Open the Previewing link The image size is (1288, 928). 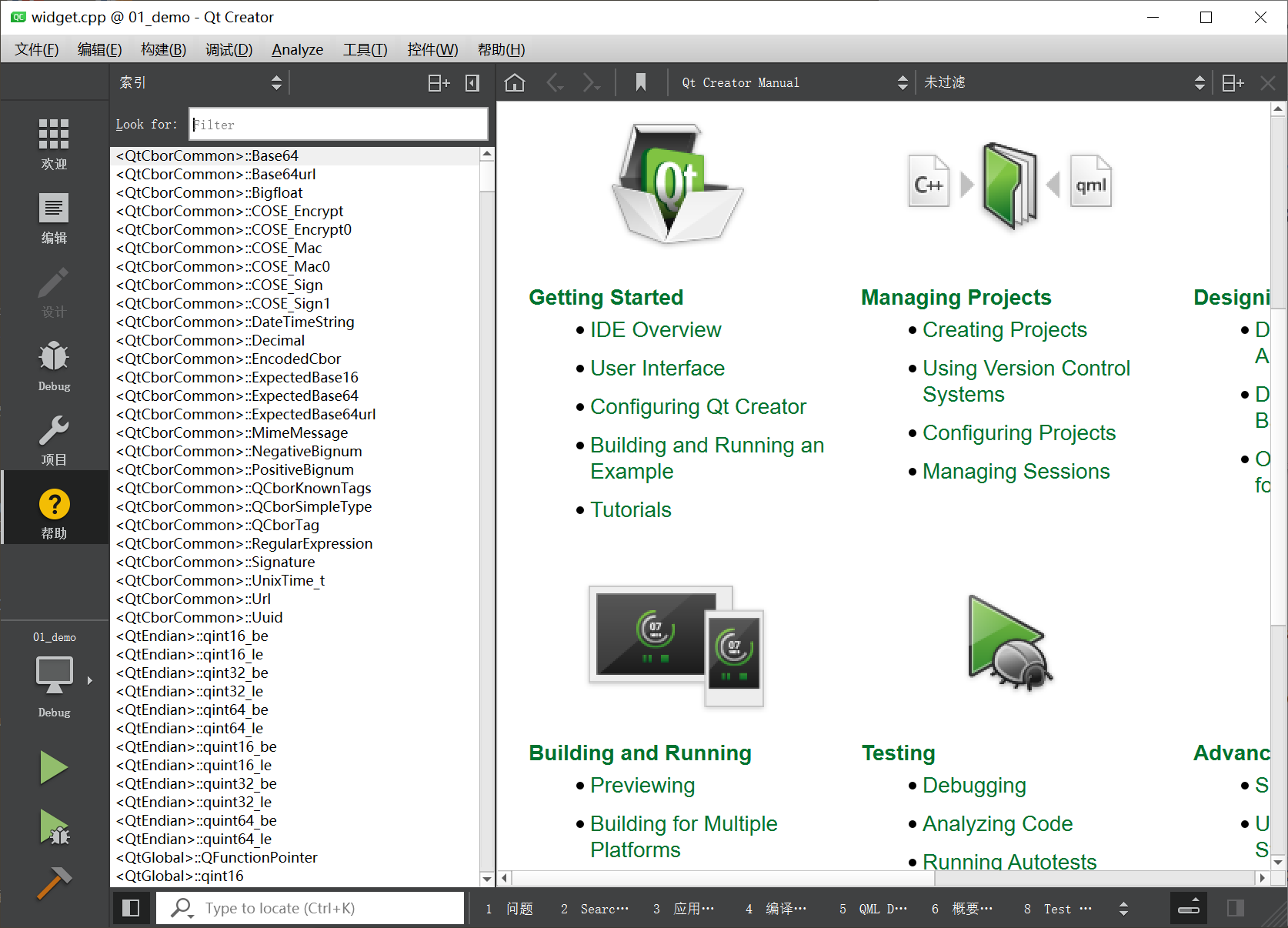642,785
